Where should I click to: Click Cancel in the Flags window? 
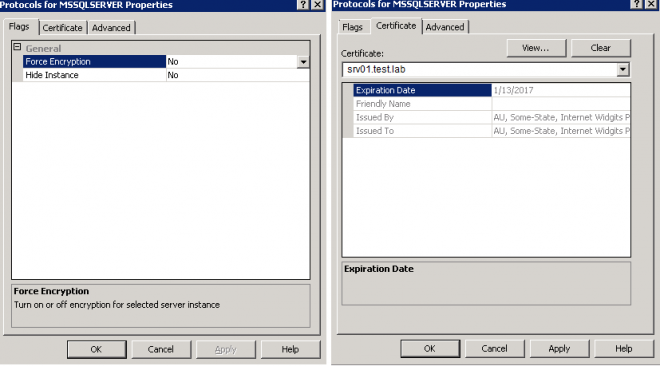[x=161, y=349]
